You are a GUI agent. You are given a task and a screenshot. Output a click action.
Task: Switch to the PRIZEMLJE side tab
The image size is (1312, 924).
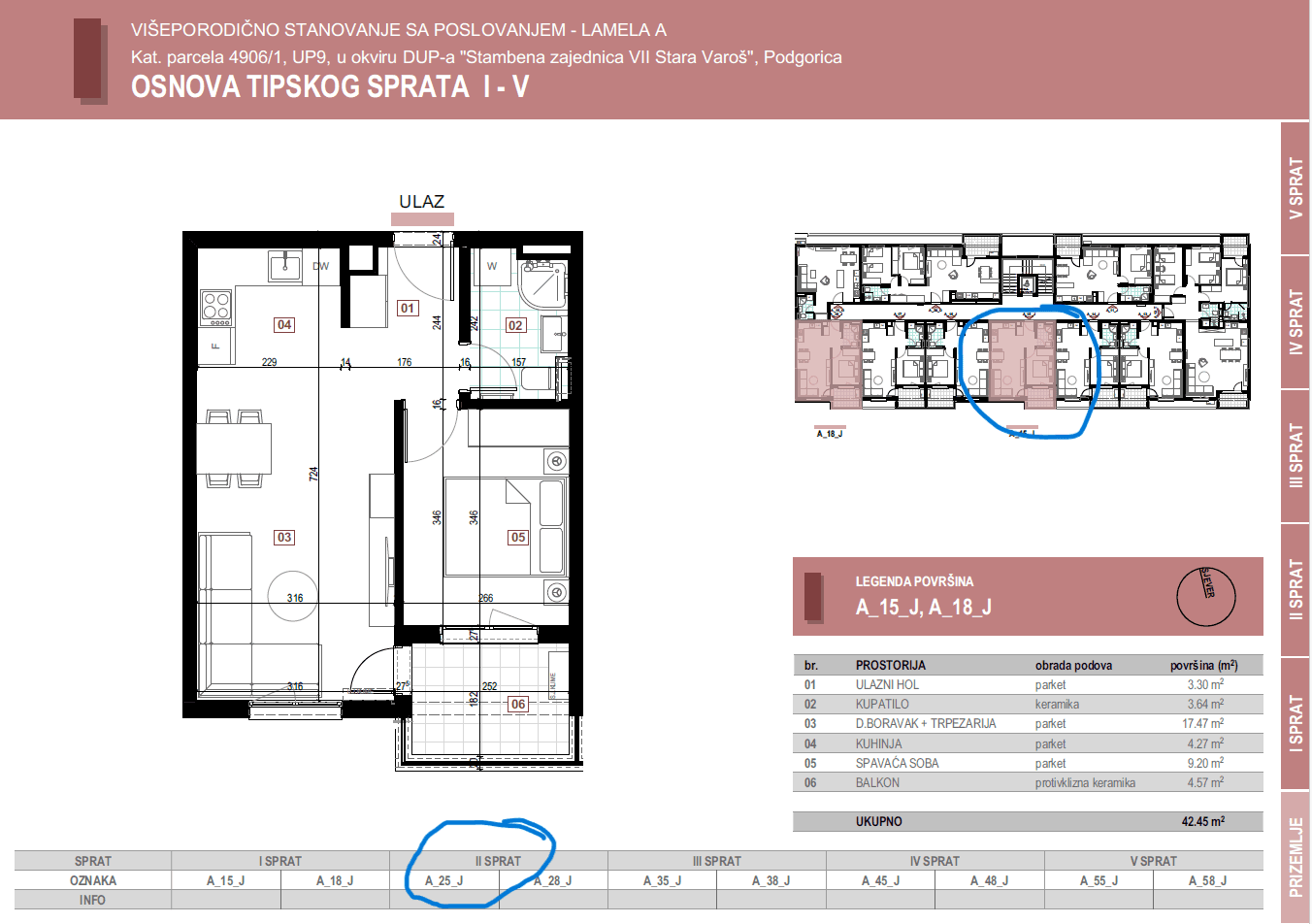point(1296,857)
